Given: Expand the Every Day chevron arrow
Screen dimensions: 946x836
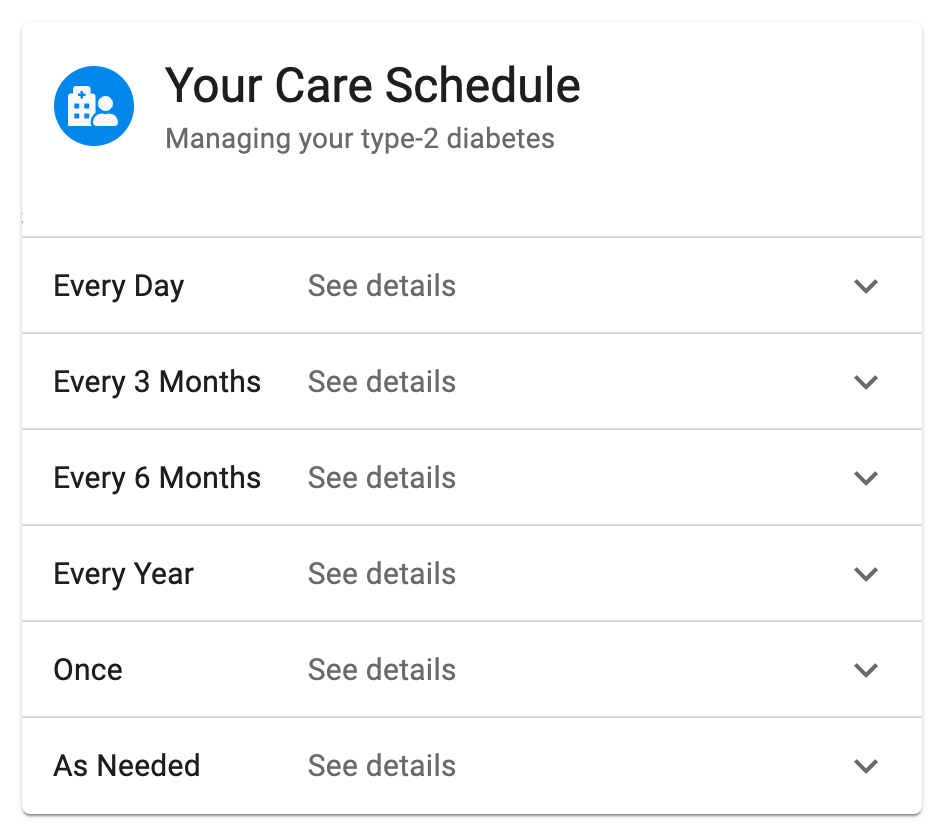Looking at the screenshot, I should coord(866,286).
